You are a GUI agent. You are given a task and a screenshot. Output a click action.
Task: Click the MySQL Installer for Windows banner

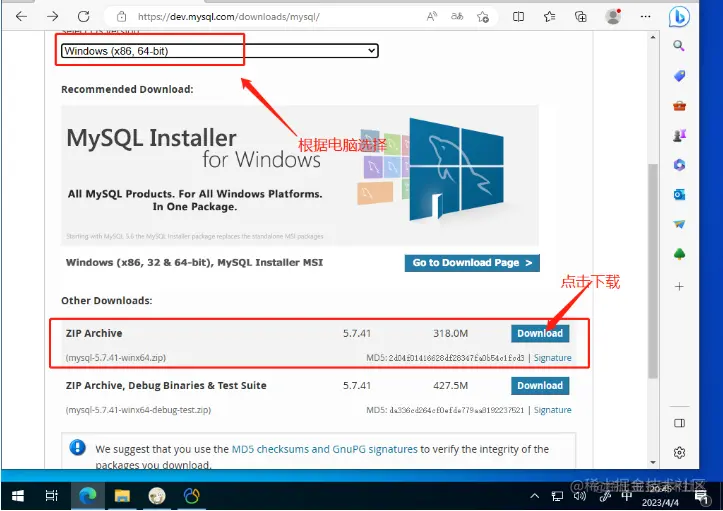click(300, 175)
